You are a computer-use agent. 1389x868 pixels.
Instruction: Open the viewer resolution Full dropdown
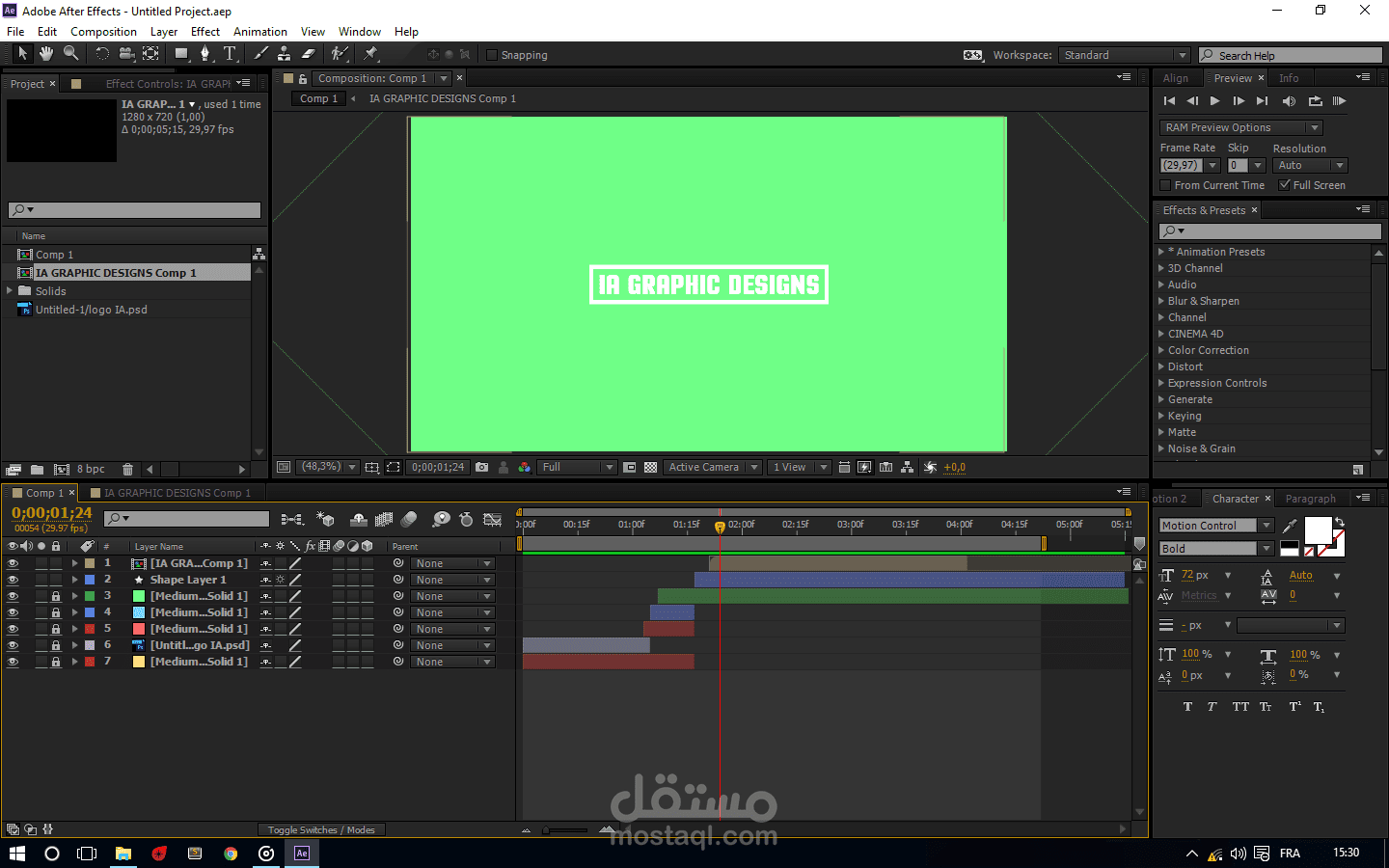577,467
